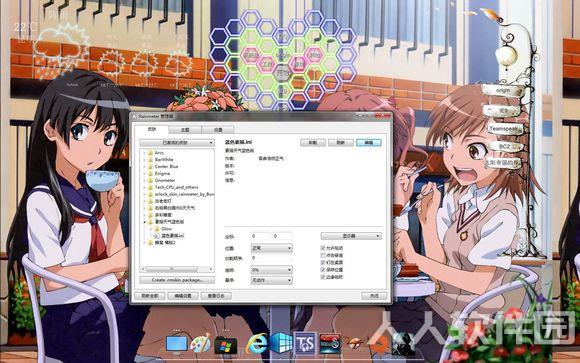Open the Windows-logo folder dock icon
The width and height of the screenshot is (580, 363).
pos(226,344)
